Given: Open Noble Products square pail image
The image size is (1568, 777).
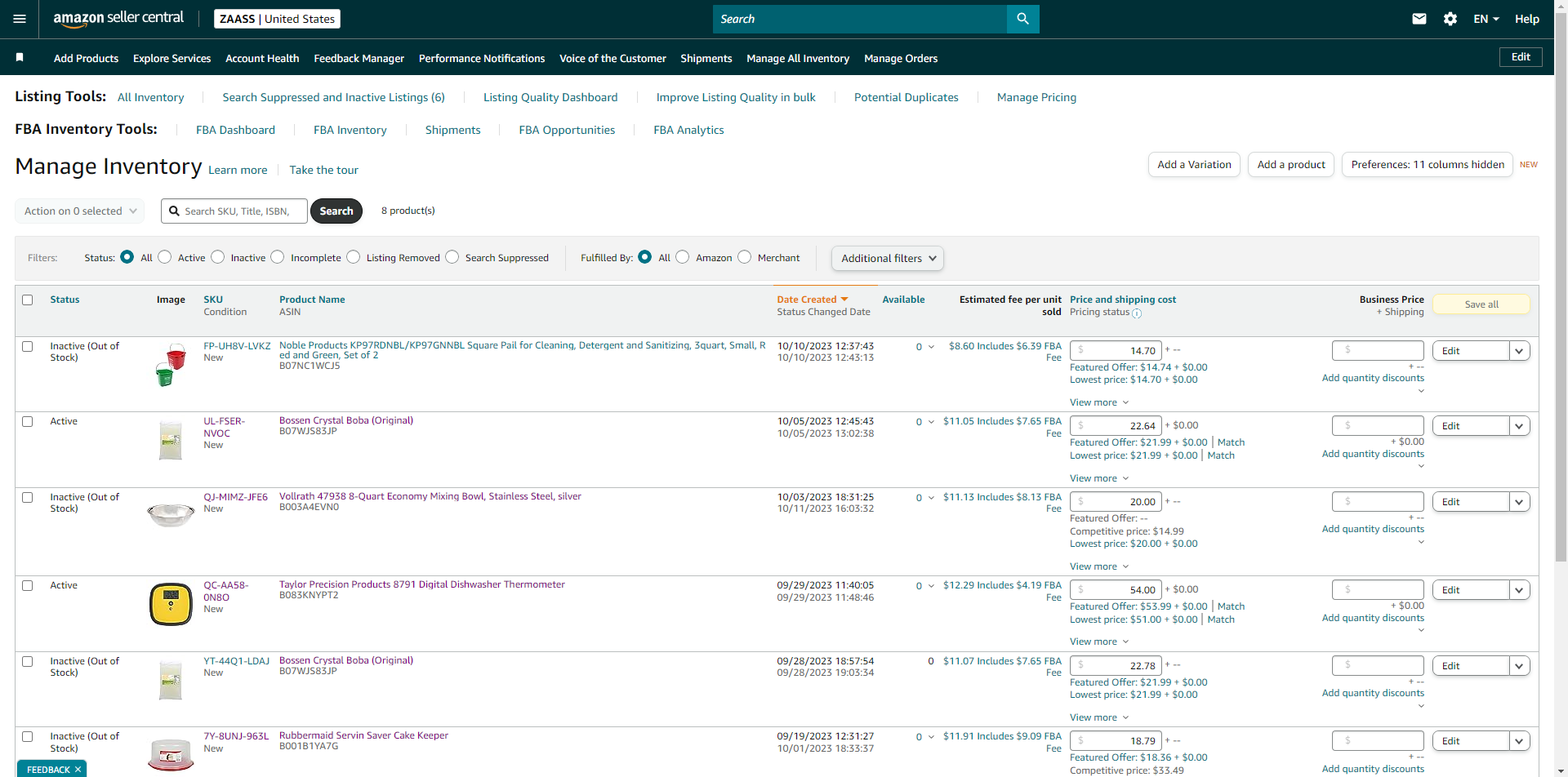Looking at the screenshot, I should coord(171,364).
